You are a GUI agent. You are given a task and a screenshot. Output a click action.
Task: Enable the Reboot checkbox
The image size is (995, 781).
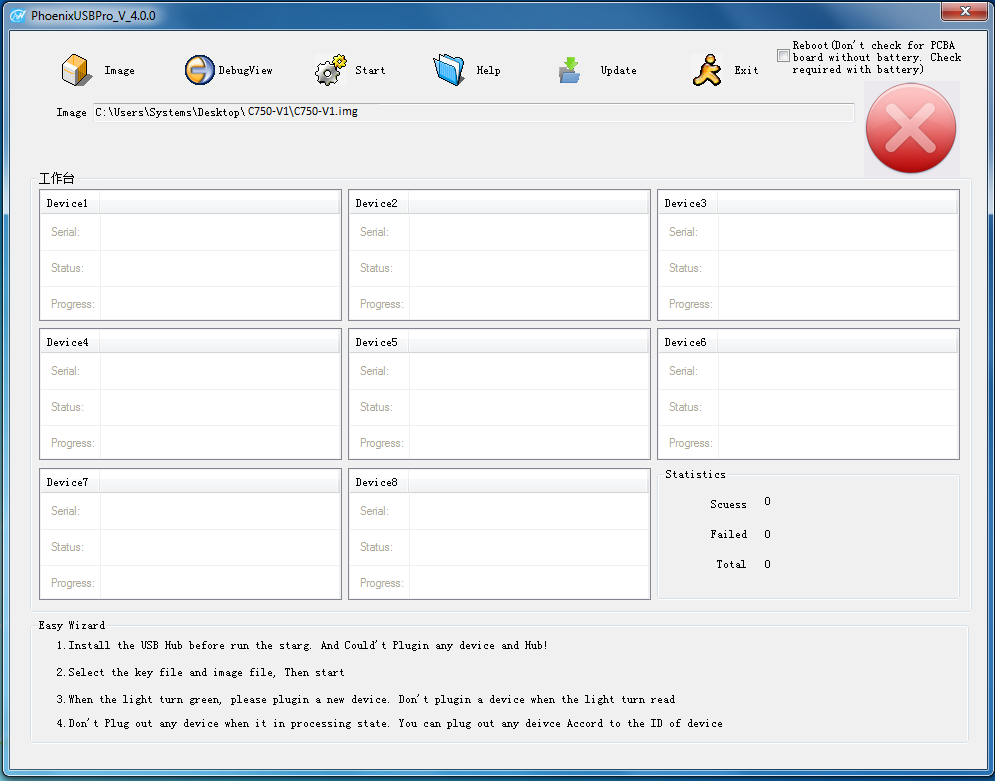tap(784, 56)
